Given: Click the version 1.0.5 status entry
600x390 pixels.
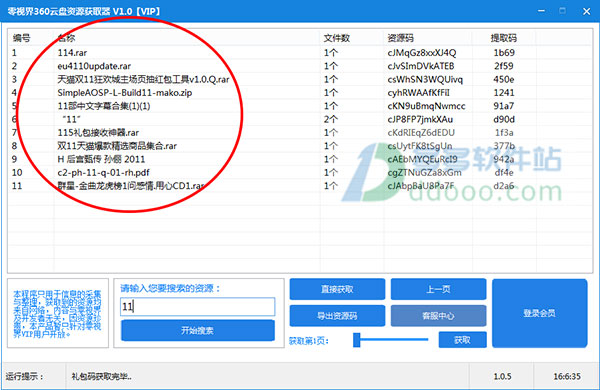Looking at the screenshot, I should (502, 376).
